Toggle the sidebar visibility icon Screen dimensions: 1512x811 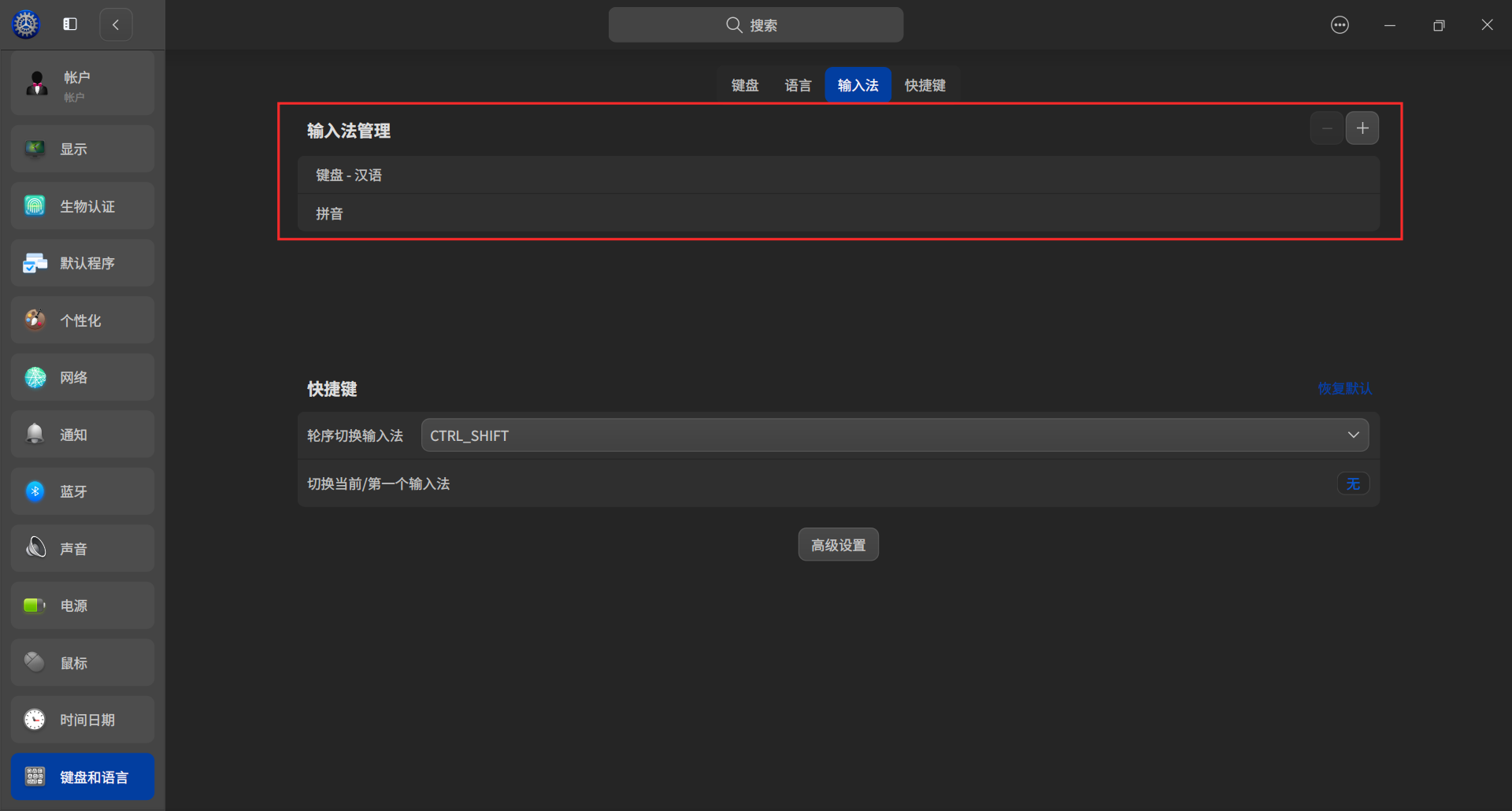click(x=69, y=24)
